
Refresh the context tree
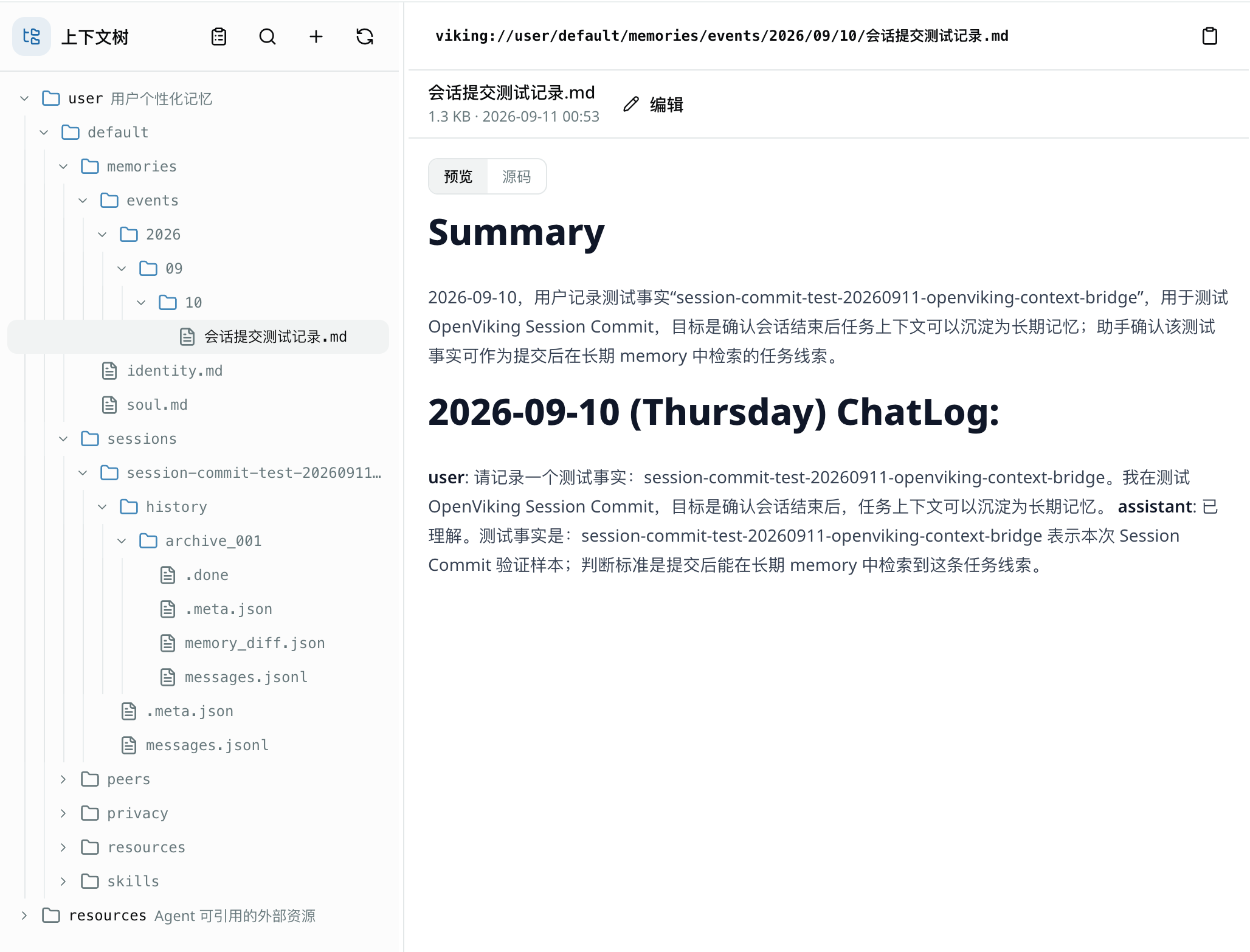pos(365,36)
